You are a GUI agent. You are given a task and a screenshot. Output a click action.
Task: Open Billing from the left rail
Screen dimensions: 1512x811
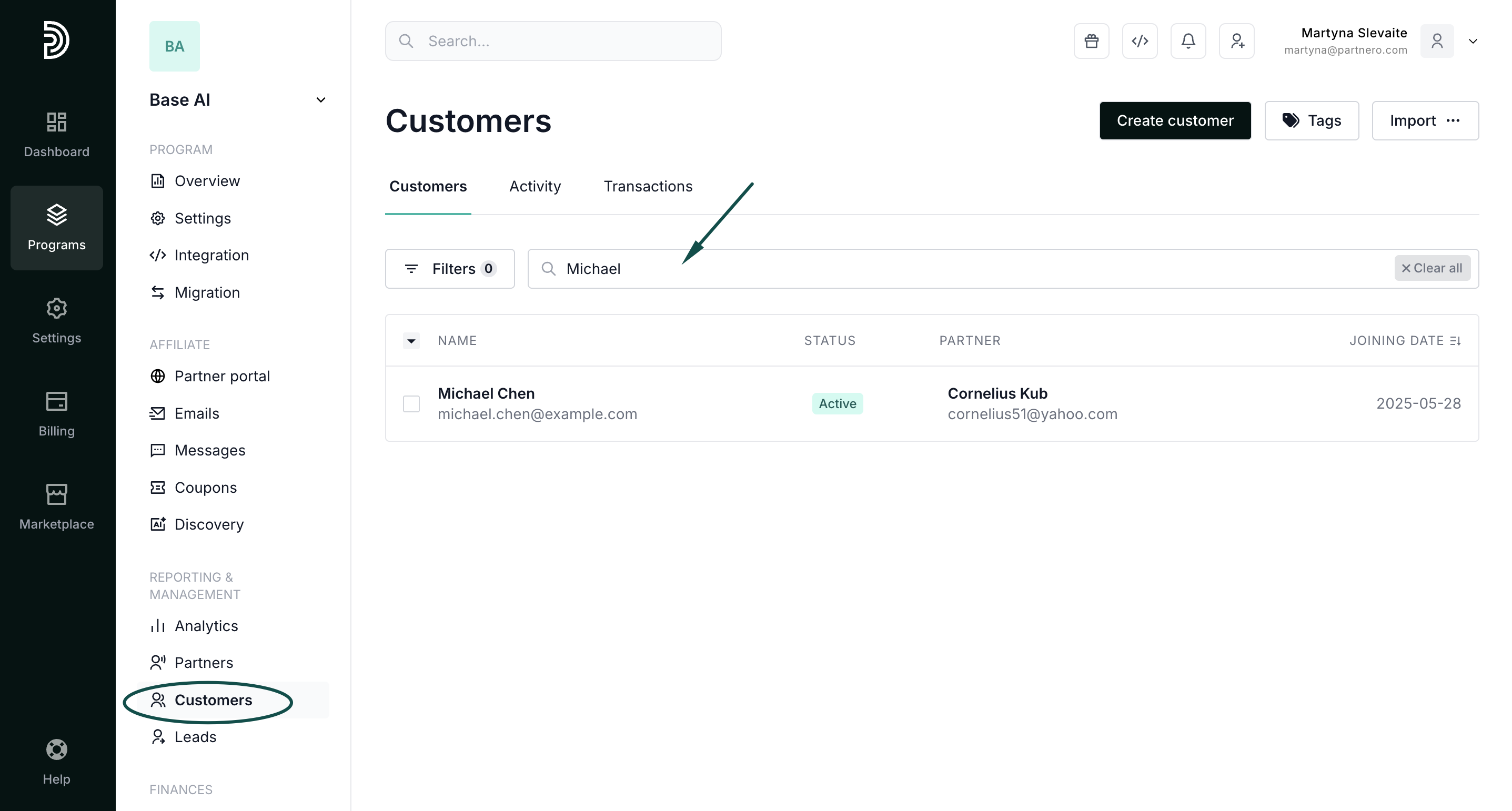click(x=56, y=414)
